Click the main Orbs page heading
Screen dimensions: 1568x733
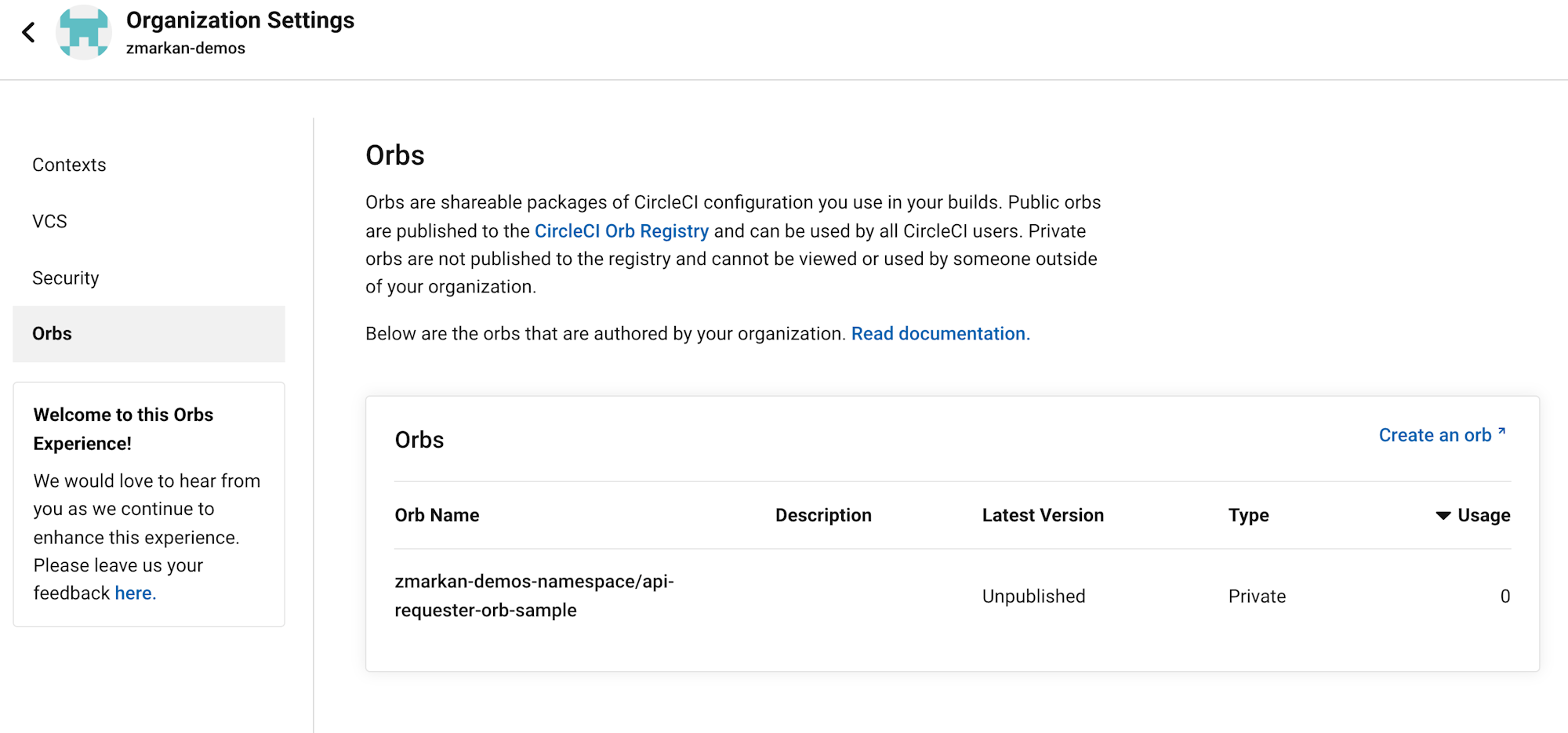395,155
